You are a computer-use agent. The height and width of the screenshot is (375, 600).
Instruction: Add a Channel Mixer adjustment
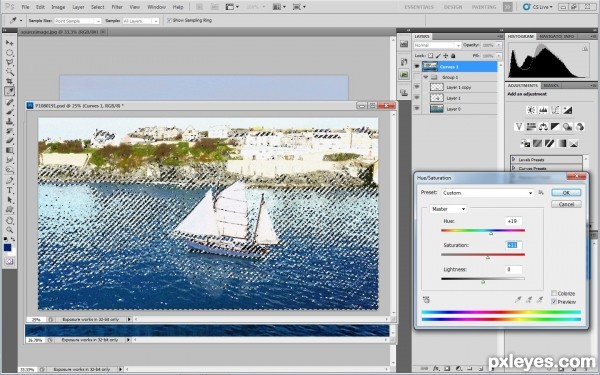pyautogui.click(x=580, y=127)
